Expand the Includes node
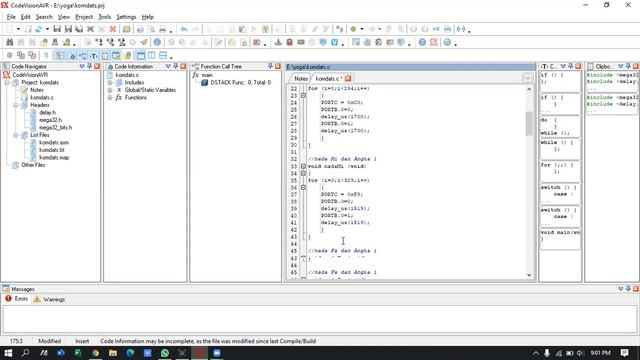The width and height of the screenshot is (640, 360). (x=110, y=82)
